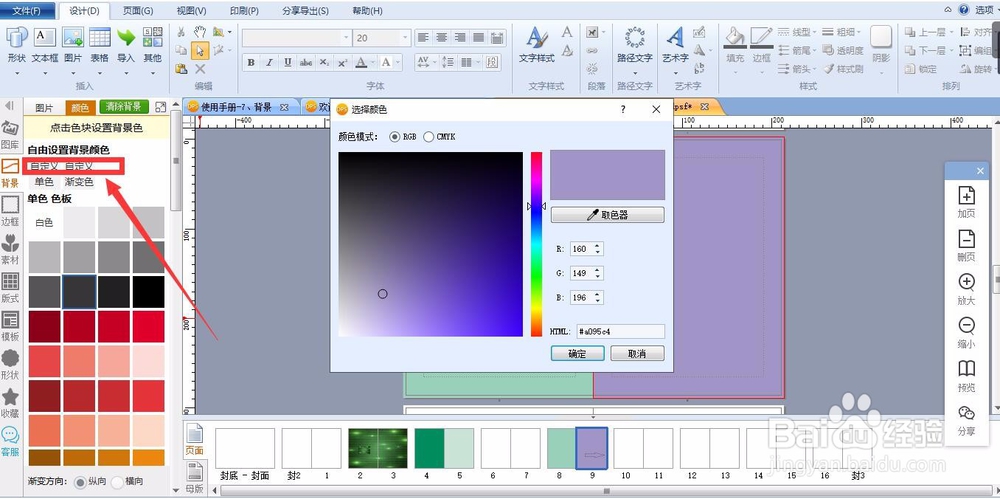This screenshot has width=1000, height=499.
Task: Expand the font name dropdown box
Action: click(x=297, y=38)
